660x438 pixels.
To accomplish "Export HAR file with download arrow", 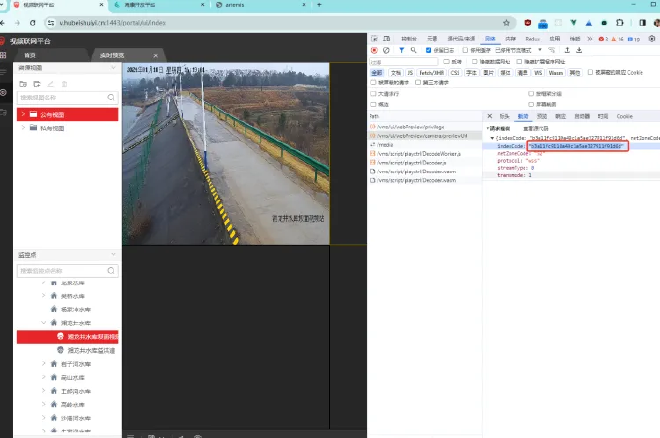I will pyautogui.click(x=579, y=50).
